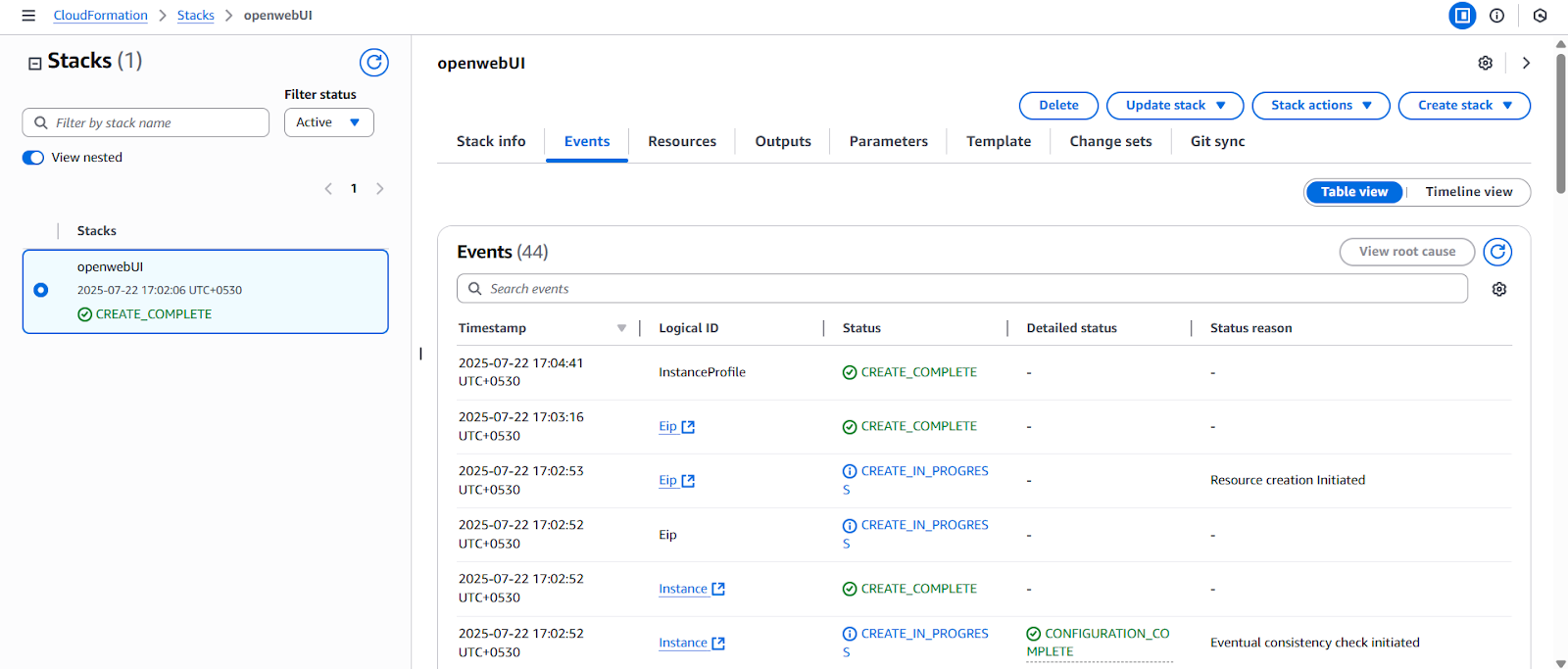This screenshot has width=1568, height=669.
Task: Click the stack's CREATE_COMPLETE status in sidebar
Action: point(145,314)
